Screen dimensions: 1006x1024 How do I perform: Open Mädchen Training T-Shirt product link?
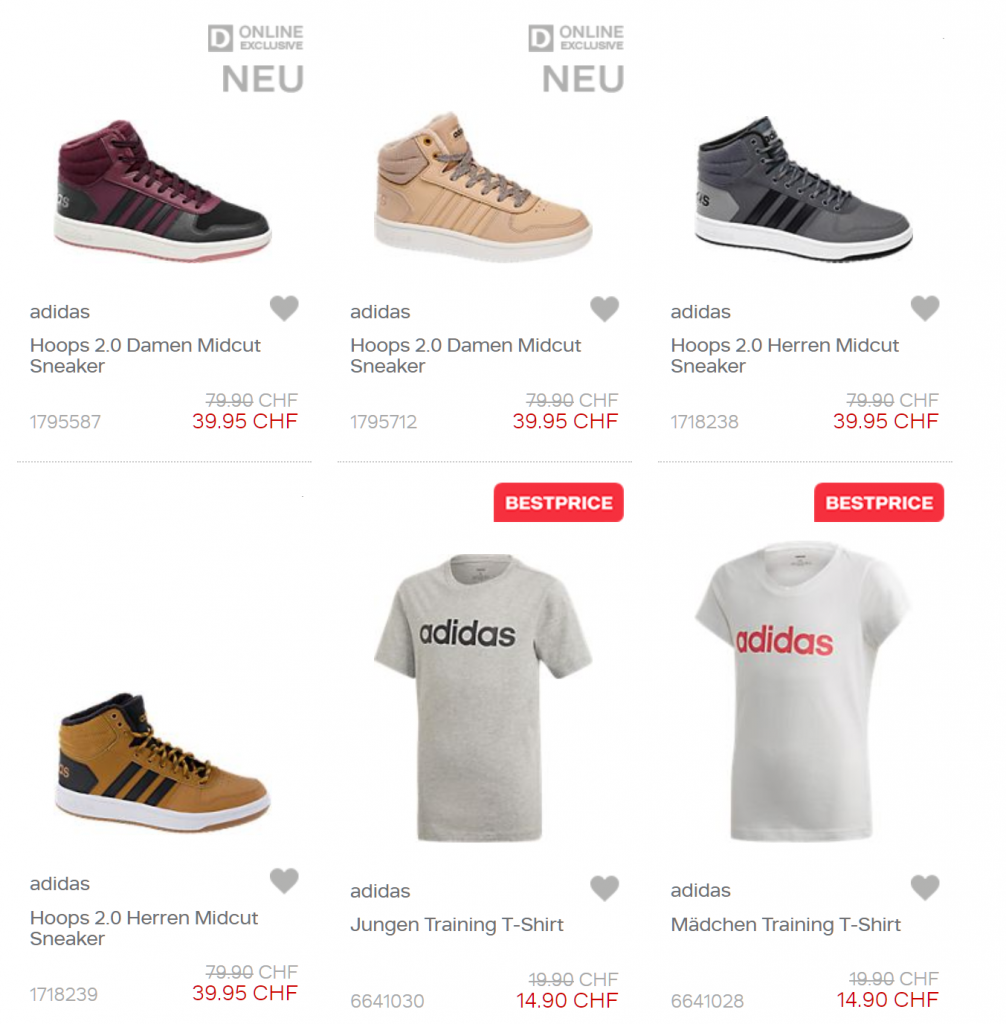pos(786,925)
